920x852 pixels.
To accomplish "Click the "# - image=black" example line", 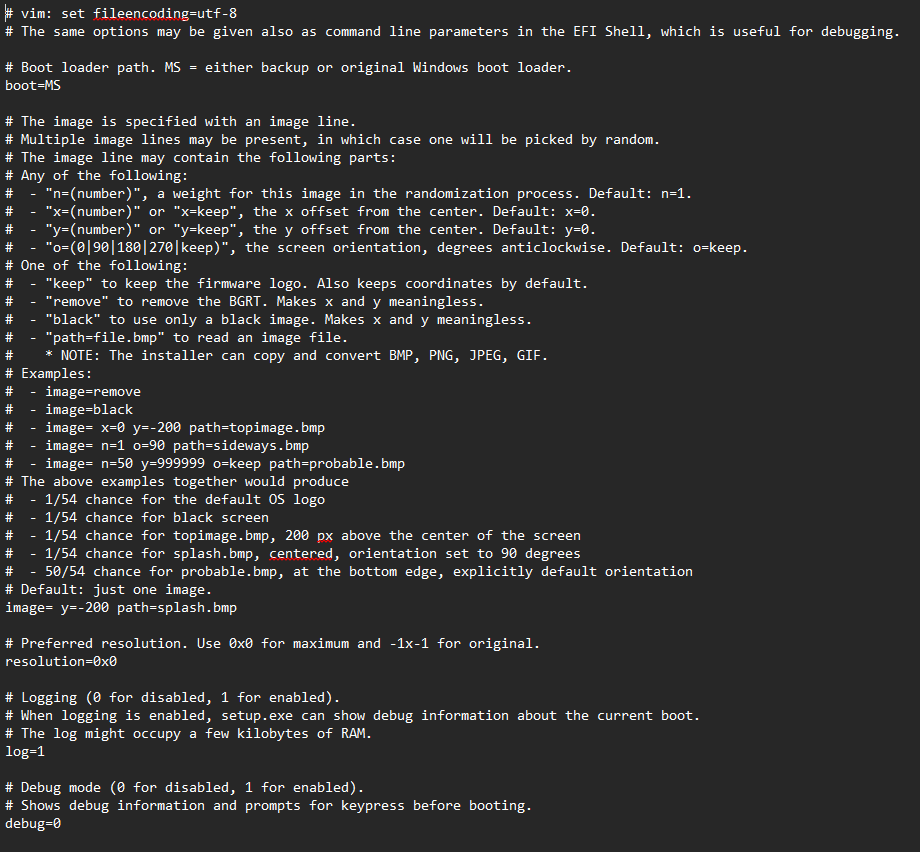I will tap(89, 409).
